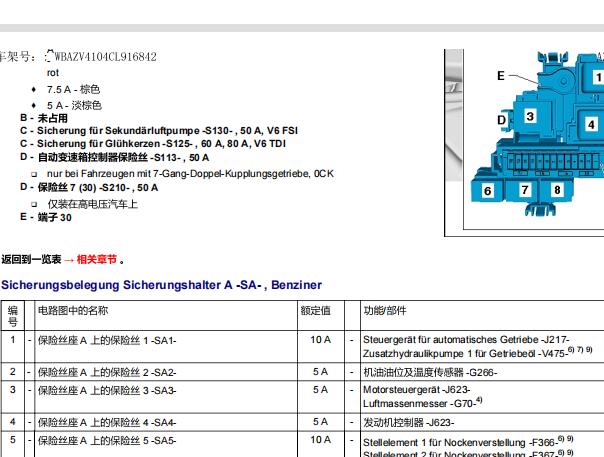The width and height of the screenshot is (604, 457).
Task: Click the letter E in the fuse box diagram
Action: (x=501, y=76)
